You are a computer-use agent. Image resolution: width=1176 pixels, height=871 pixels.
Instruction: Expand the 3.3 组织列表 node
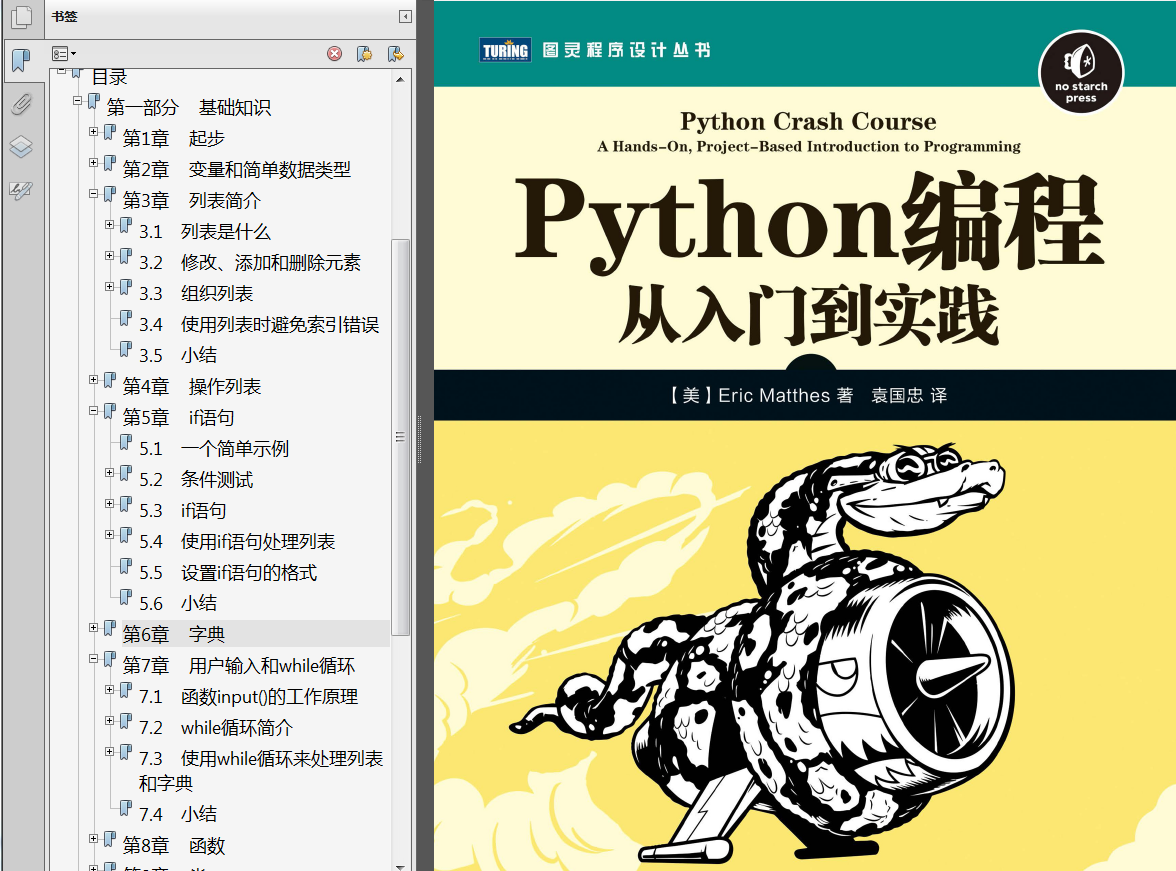click(x=110, y=287)
